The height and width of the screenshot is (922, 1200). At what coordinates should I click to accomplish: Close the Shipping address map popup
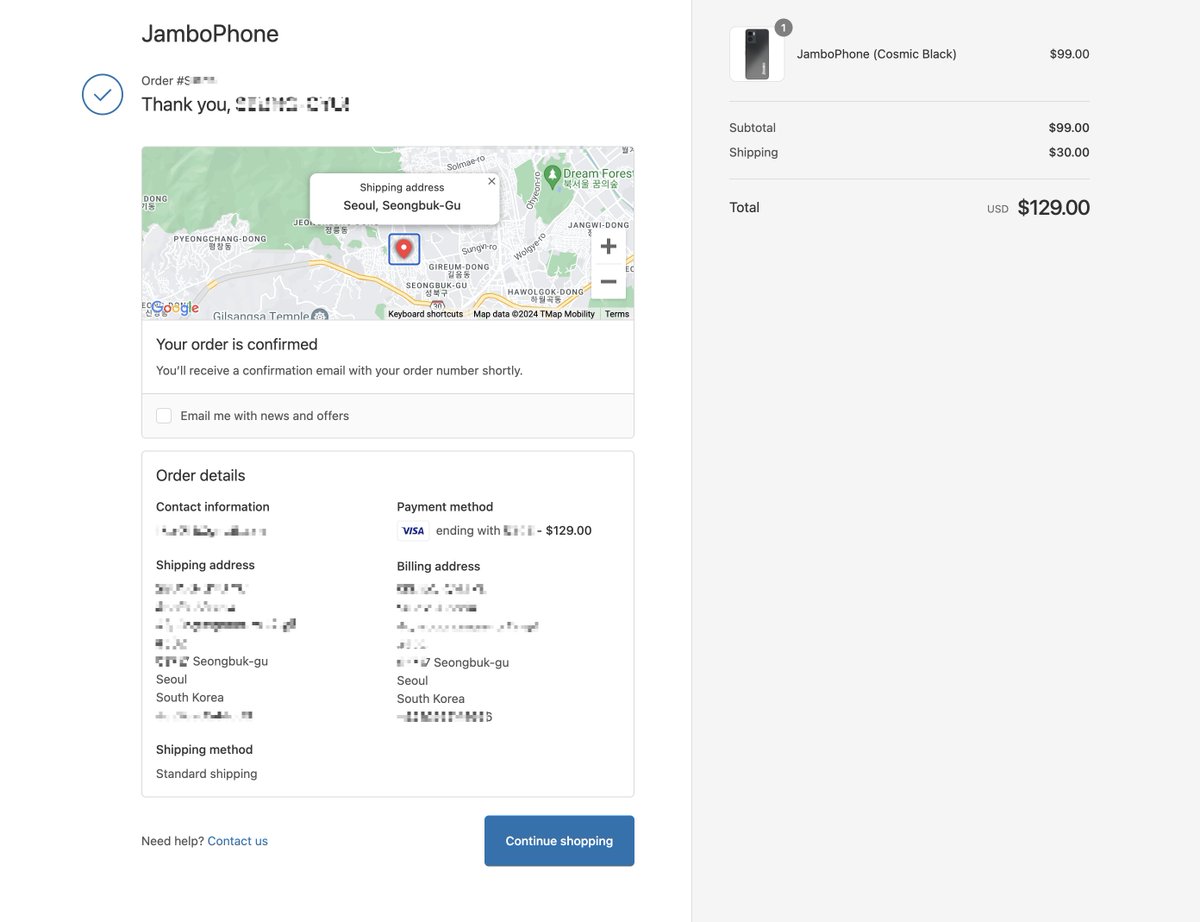(x=491, y=182)
